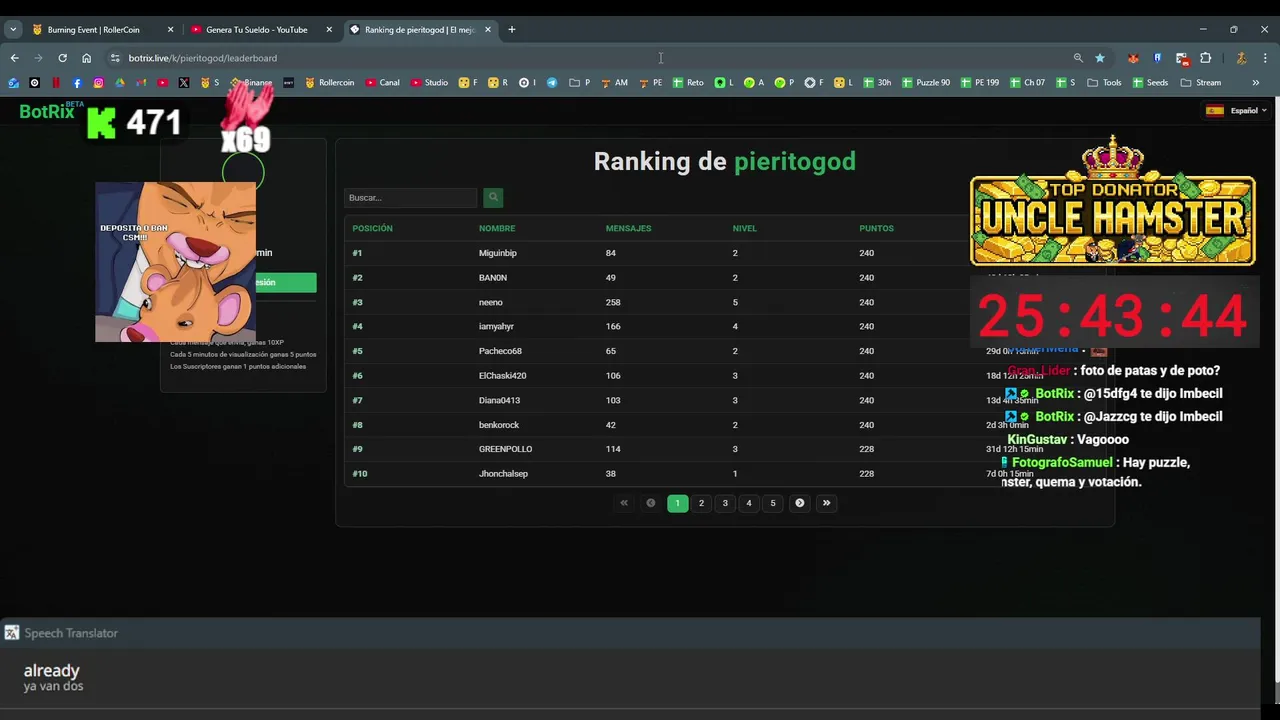Open the browser extensions puzzle menu
The image size is (1280, 720).
[1206, 58]
